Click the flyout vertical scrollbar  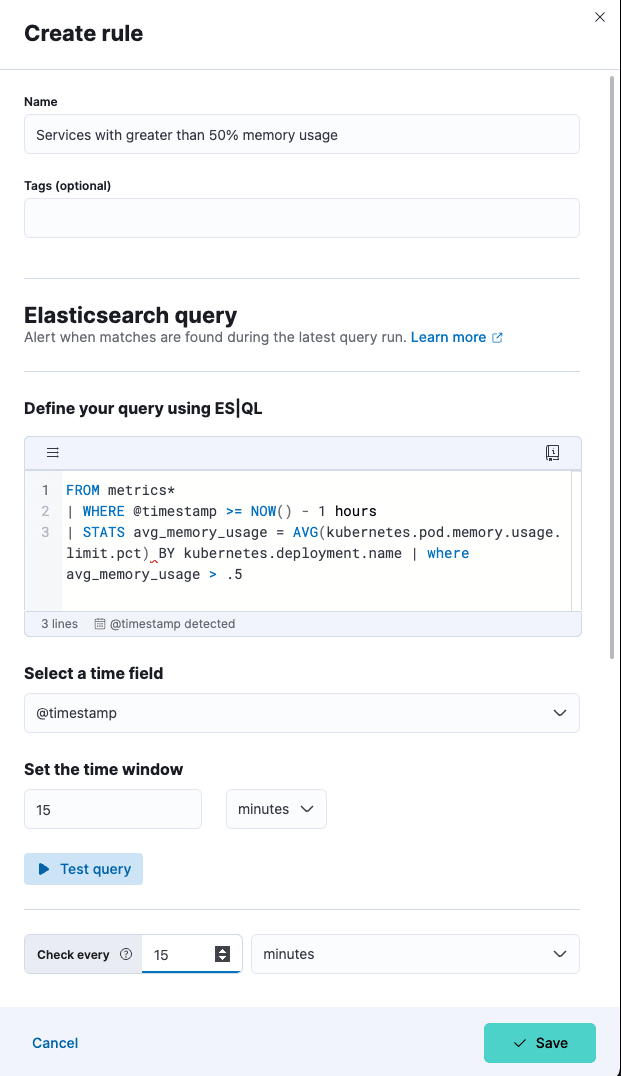(x=612, y=370)
